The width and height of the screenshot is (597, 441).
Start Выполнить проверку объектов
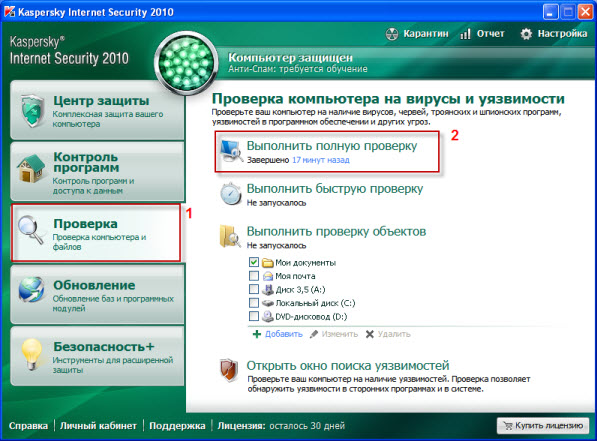coord(336,232)
